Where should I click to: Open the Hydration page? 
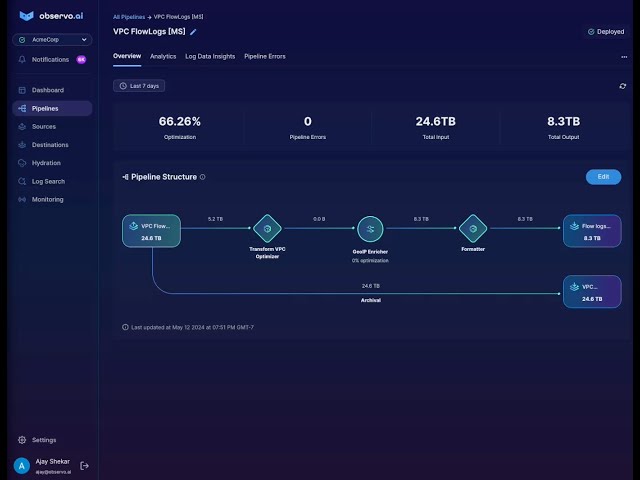52,163
